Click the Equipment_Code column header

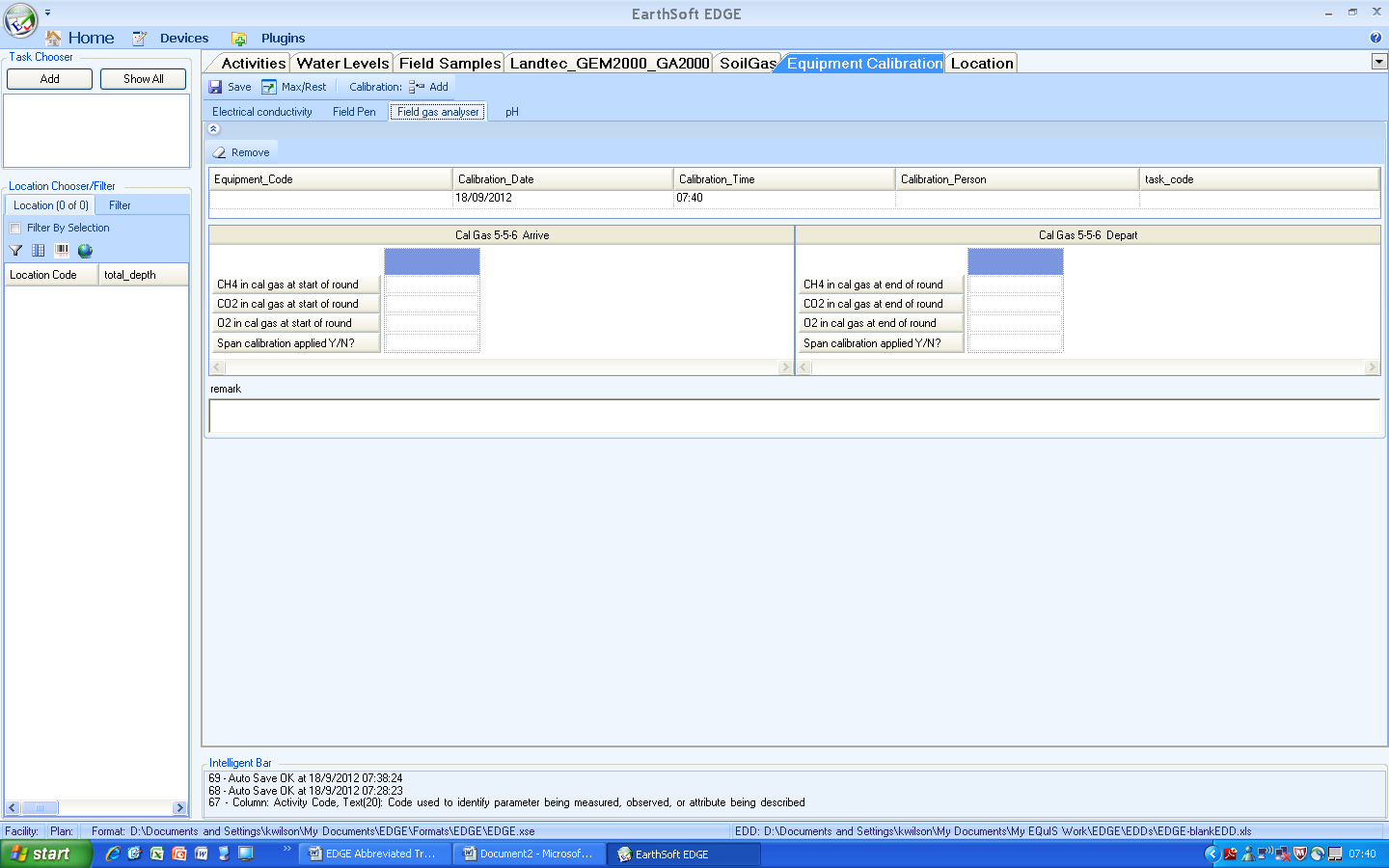(330, 179)
